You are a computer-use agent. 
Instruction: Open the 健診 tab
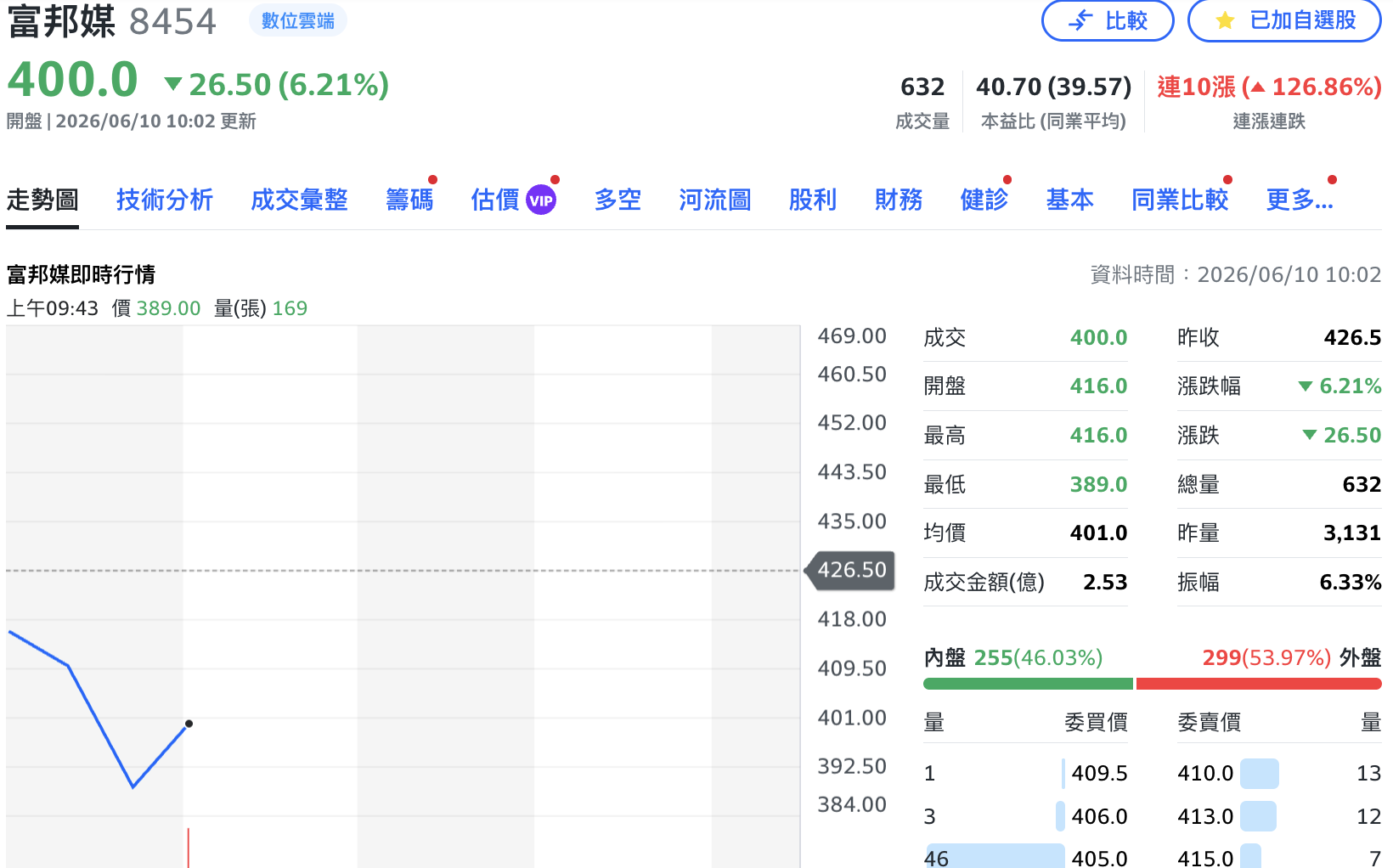984,200
